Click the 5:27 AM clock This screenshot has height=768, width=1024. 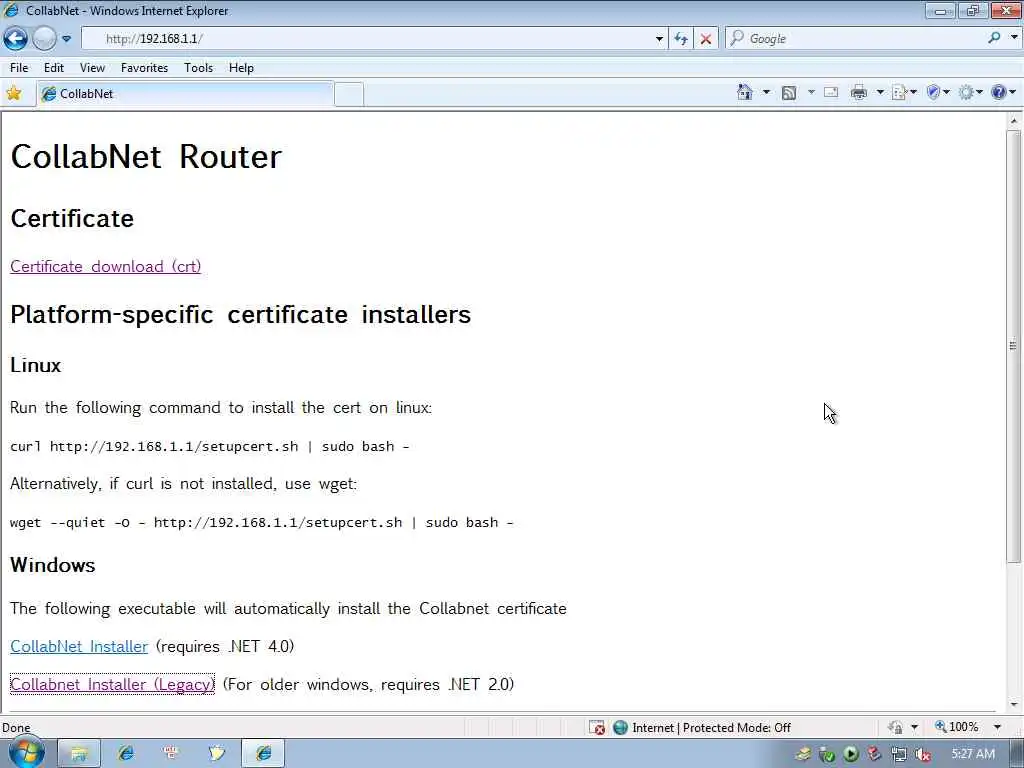(973, 754)
